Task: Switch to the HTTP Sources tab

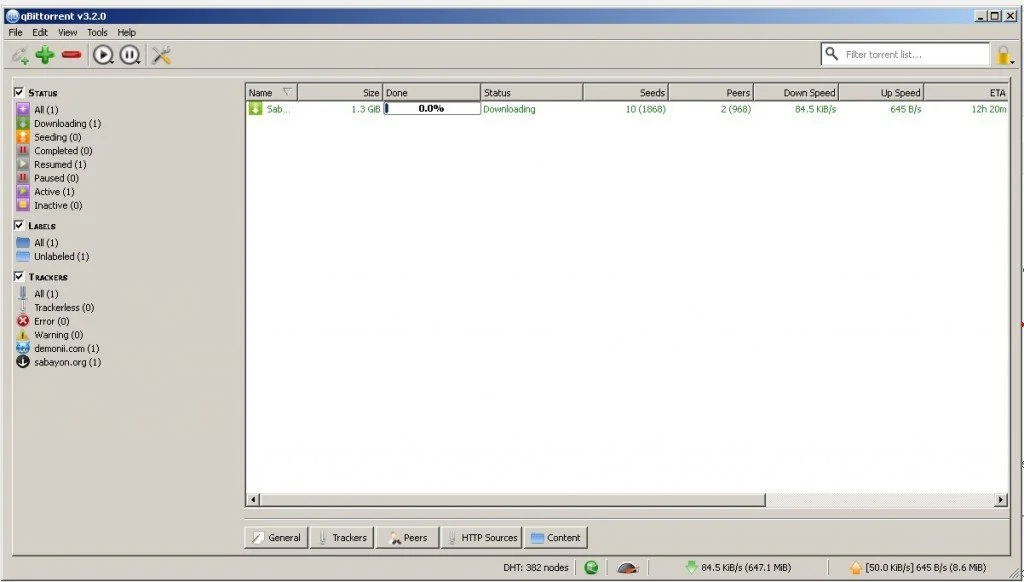Action: click(x=482, y=538)
